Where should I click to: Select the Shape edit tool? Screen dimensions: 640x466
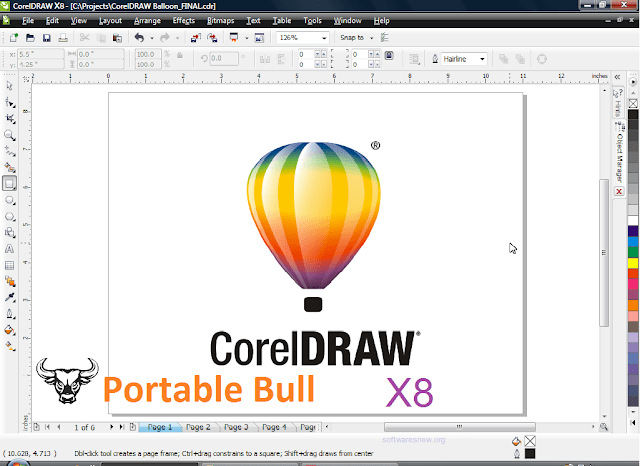point(9,102)
